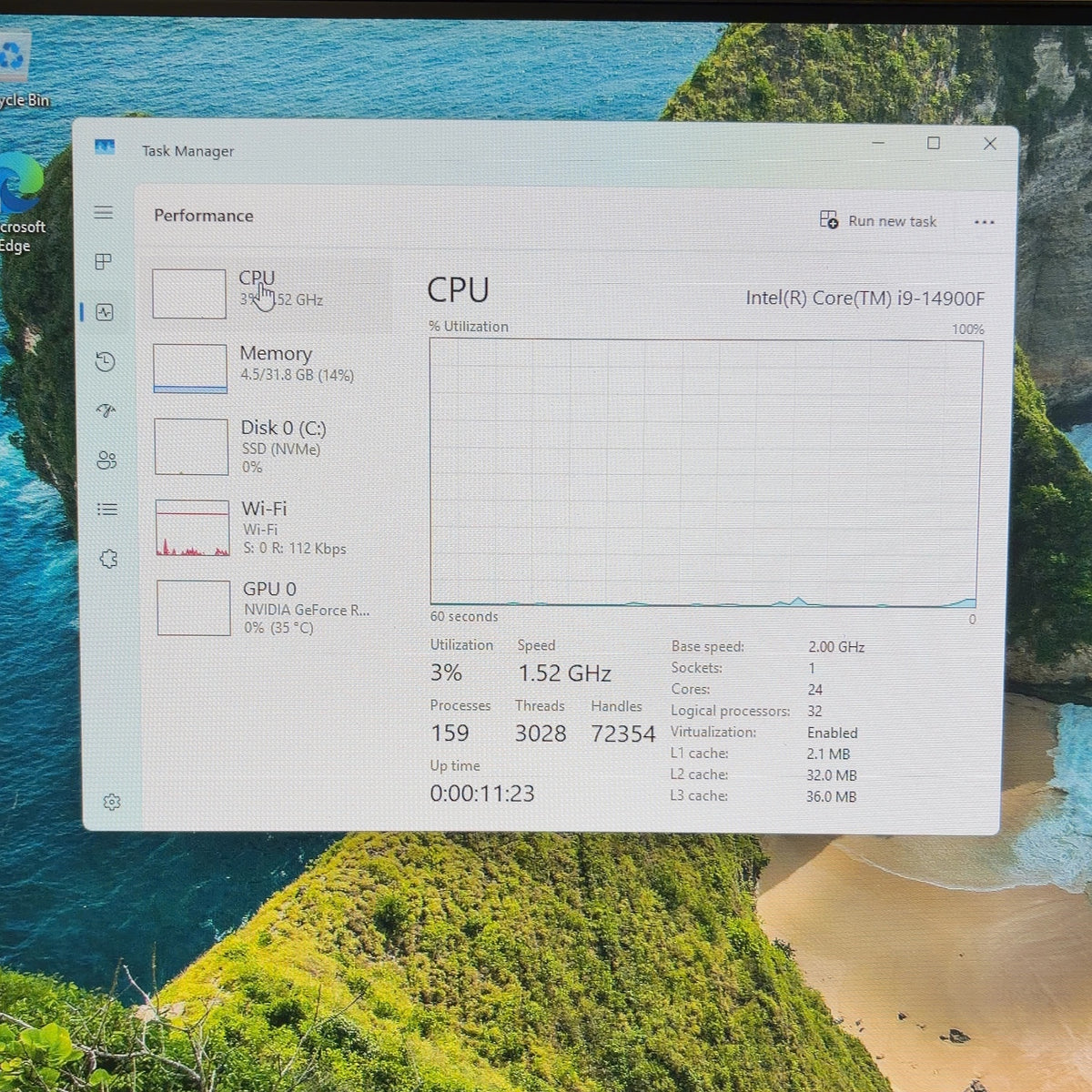Open the Users page icon
Screen dimensions: 1092x1092
tap(106, 460)
